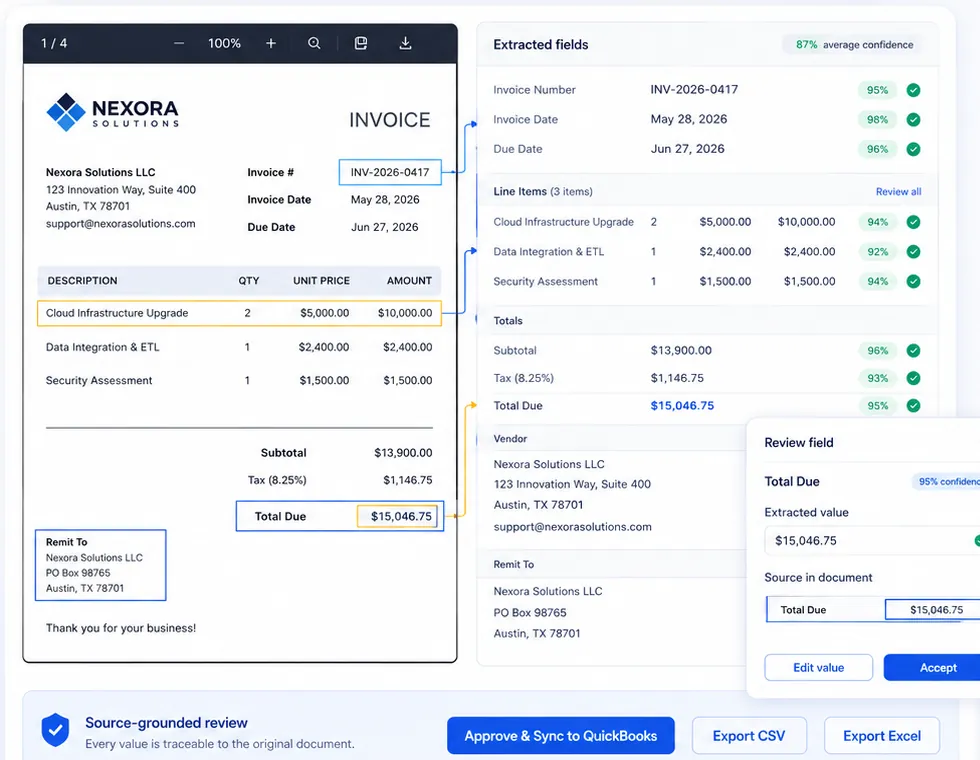Click Edit value in Review field panel
This screenshot has height=760, width=980.
[x=818, y=668]
